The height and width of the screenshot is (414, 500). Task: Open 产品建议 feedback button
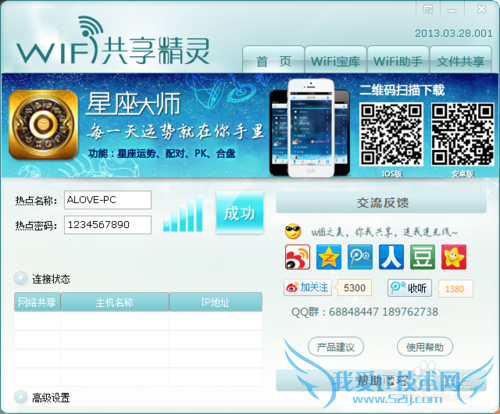(x=336, y=347)
